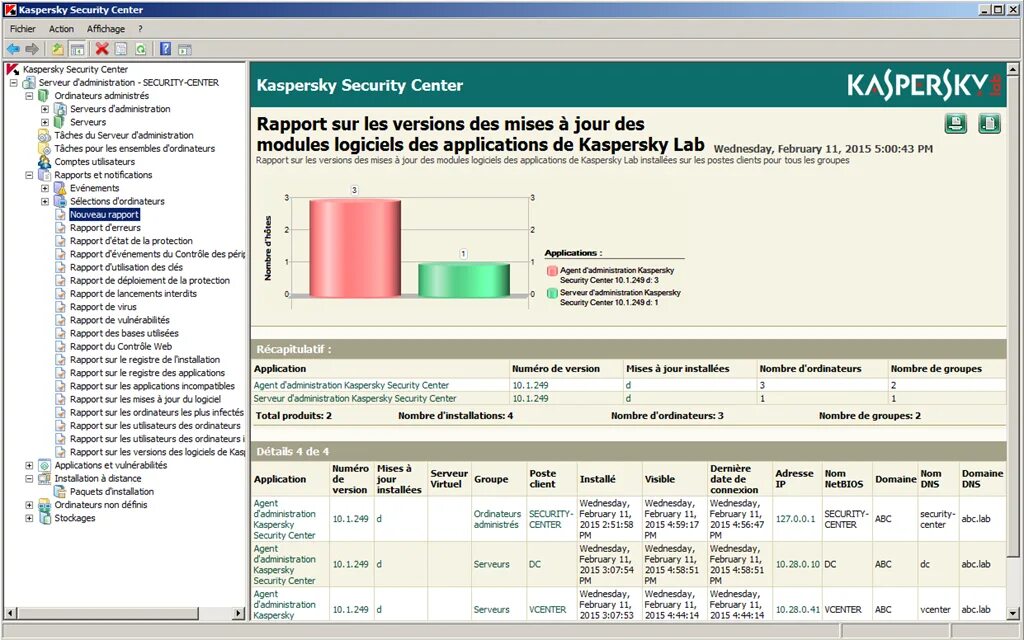This screenshot has width=1024, height=640.
Task: Click the green report icon beside the report title
Action: (955, 123)
